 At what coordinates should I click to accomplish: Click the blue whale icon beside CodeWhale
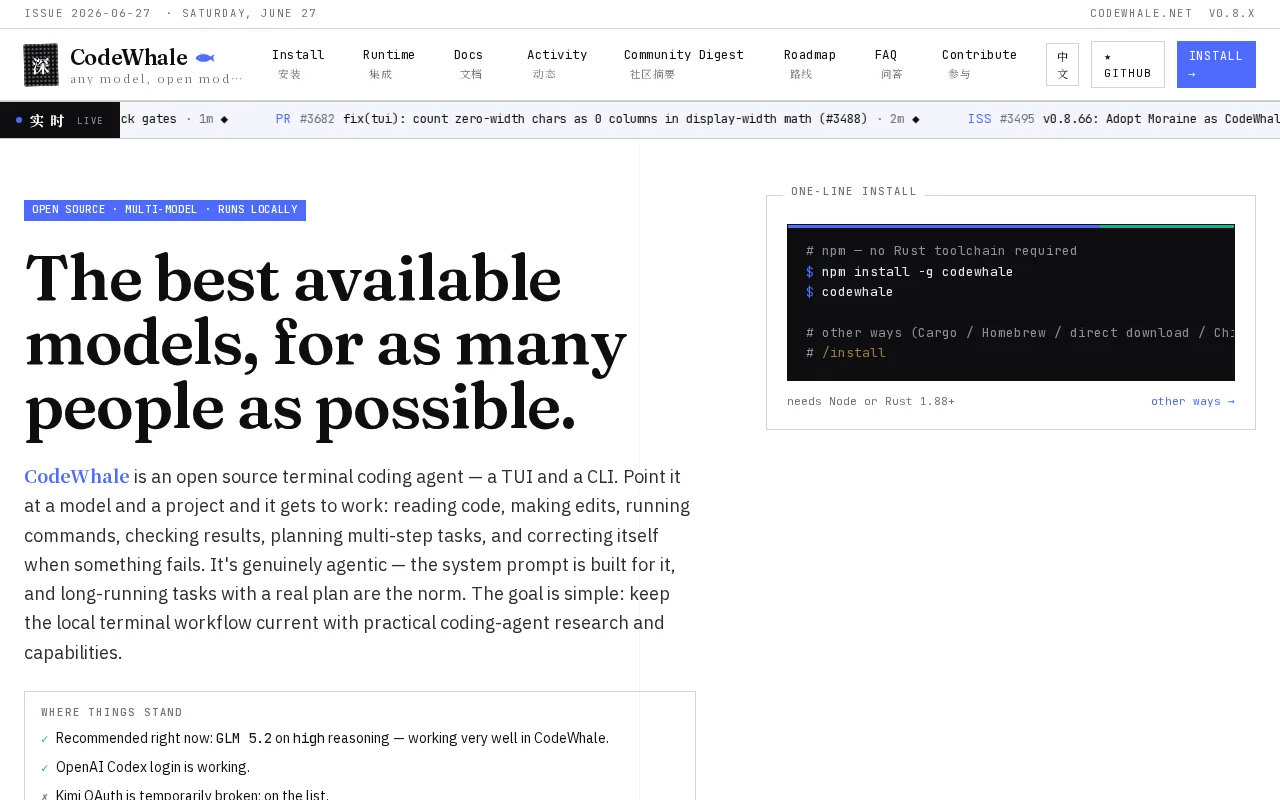click(x=205, y=58)
